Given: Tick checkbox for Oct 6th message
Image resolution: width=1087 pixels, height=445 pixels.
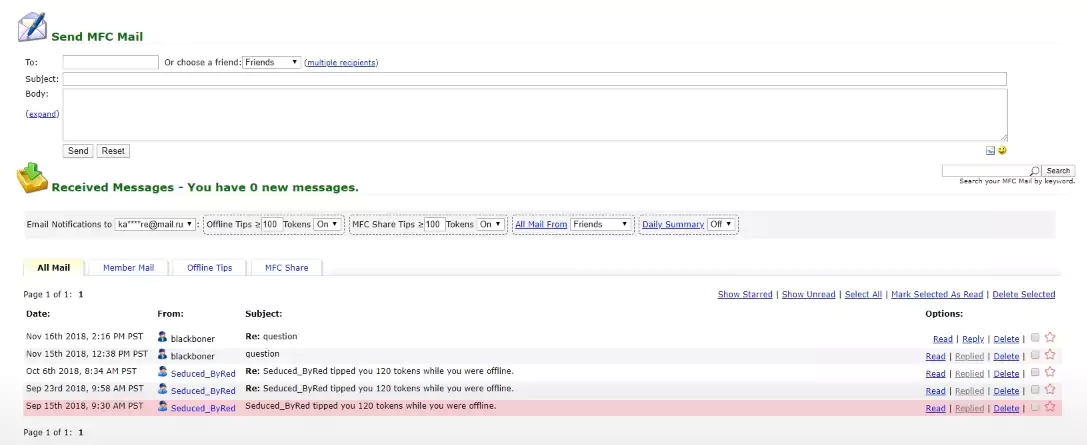Looking at the screenshot, I should [x=1035, y=372].
